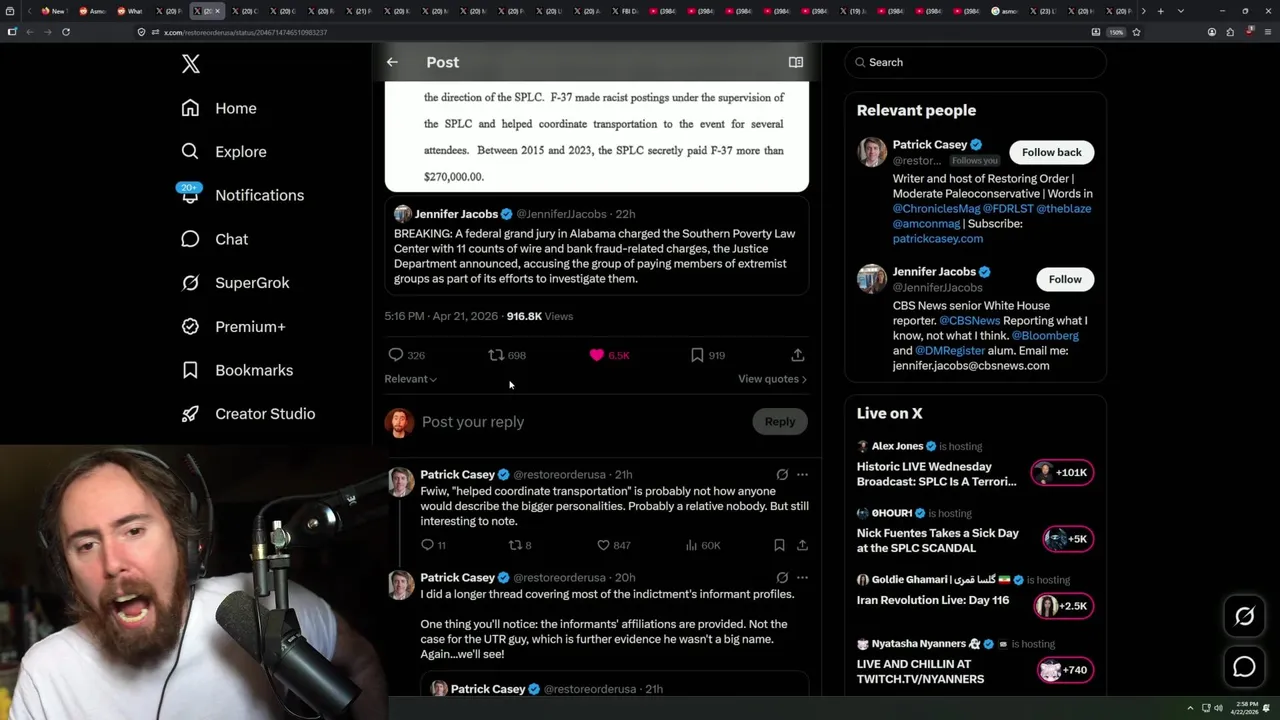Image resolution: width=1280 pixels, height=720 pixels.
Task: Open more options on Patrick Casey 20h reply
Action: point(802,578)
